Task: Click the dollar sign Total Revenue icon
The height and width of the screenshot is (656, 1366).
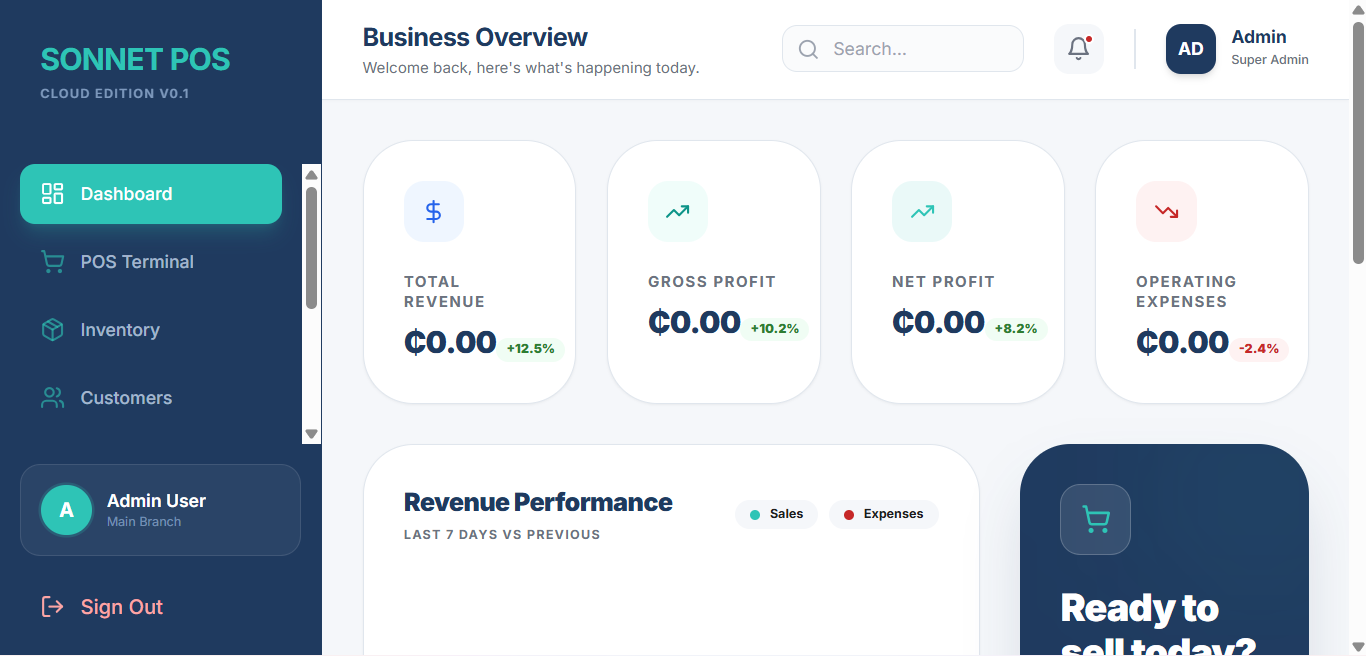Action: (433, 211)
